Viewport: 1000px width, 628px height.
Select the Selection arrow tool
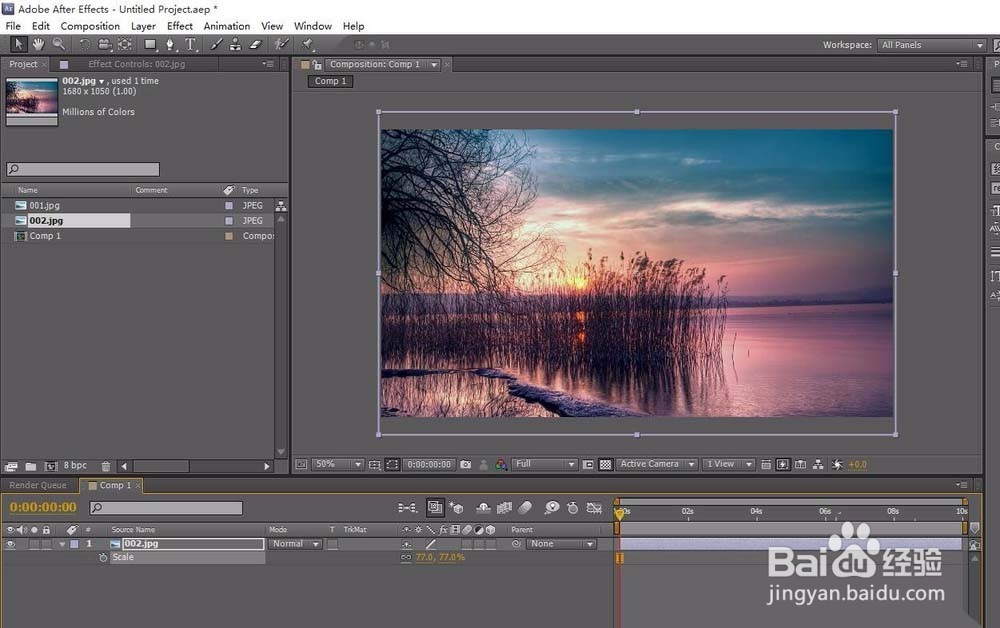point(18,44)
